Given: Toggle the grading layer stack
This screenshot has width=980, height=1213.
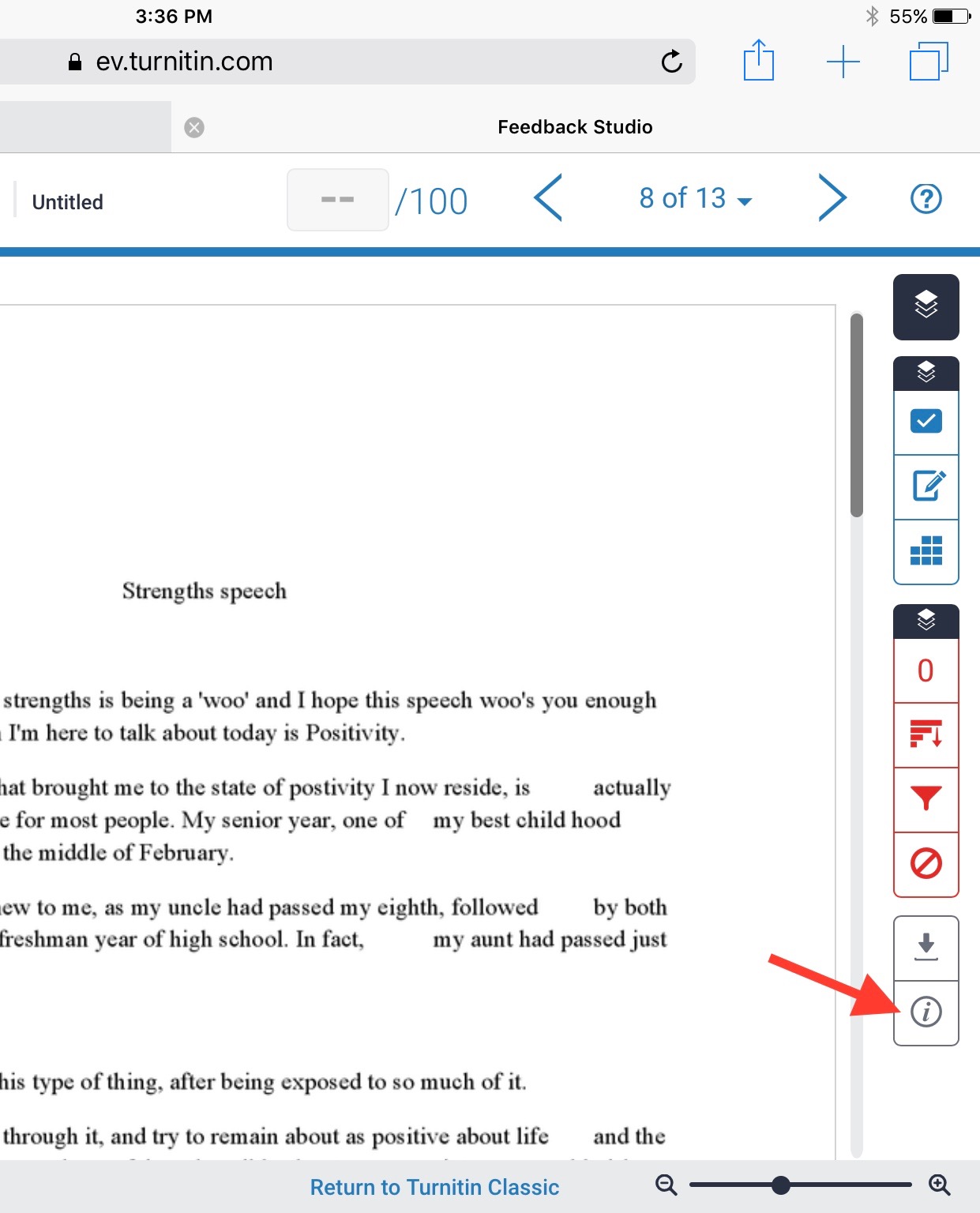Looking at the screenshot, I should 926,372.
